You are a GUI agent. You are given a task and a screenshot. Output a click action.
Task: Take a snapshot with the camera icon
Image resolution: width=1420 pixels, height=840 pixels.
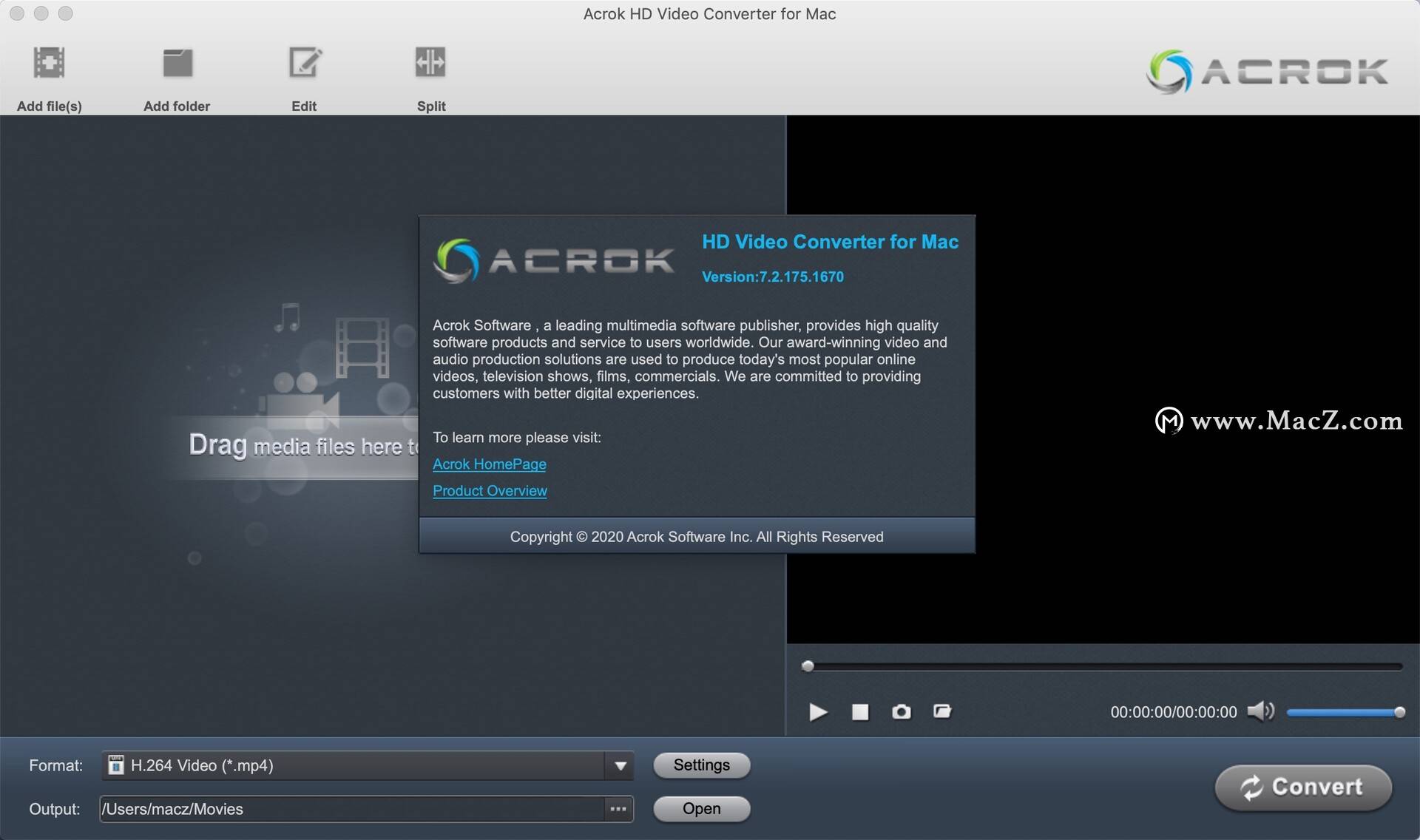901,712
